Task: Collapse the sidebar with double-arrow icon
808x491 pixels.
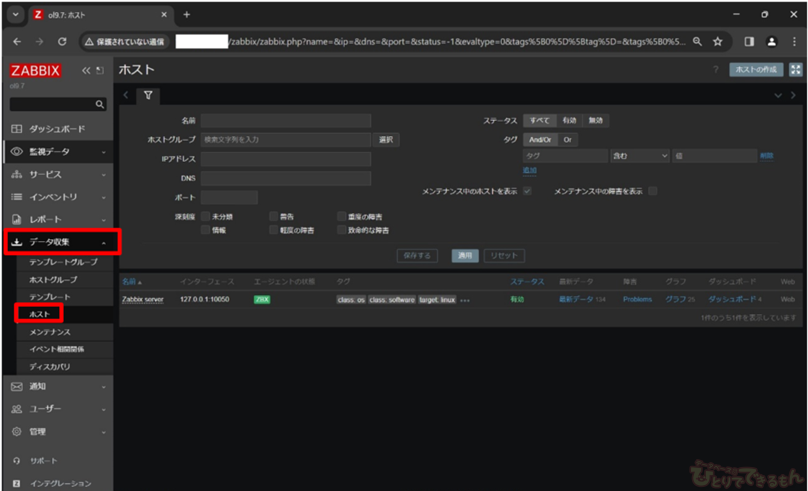Action: 86,70
